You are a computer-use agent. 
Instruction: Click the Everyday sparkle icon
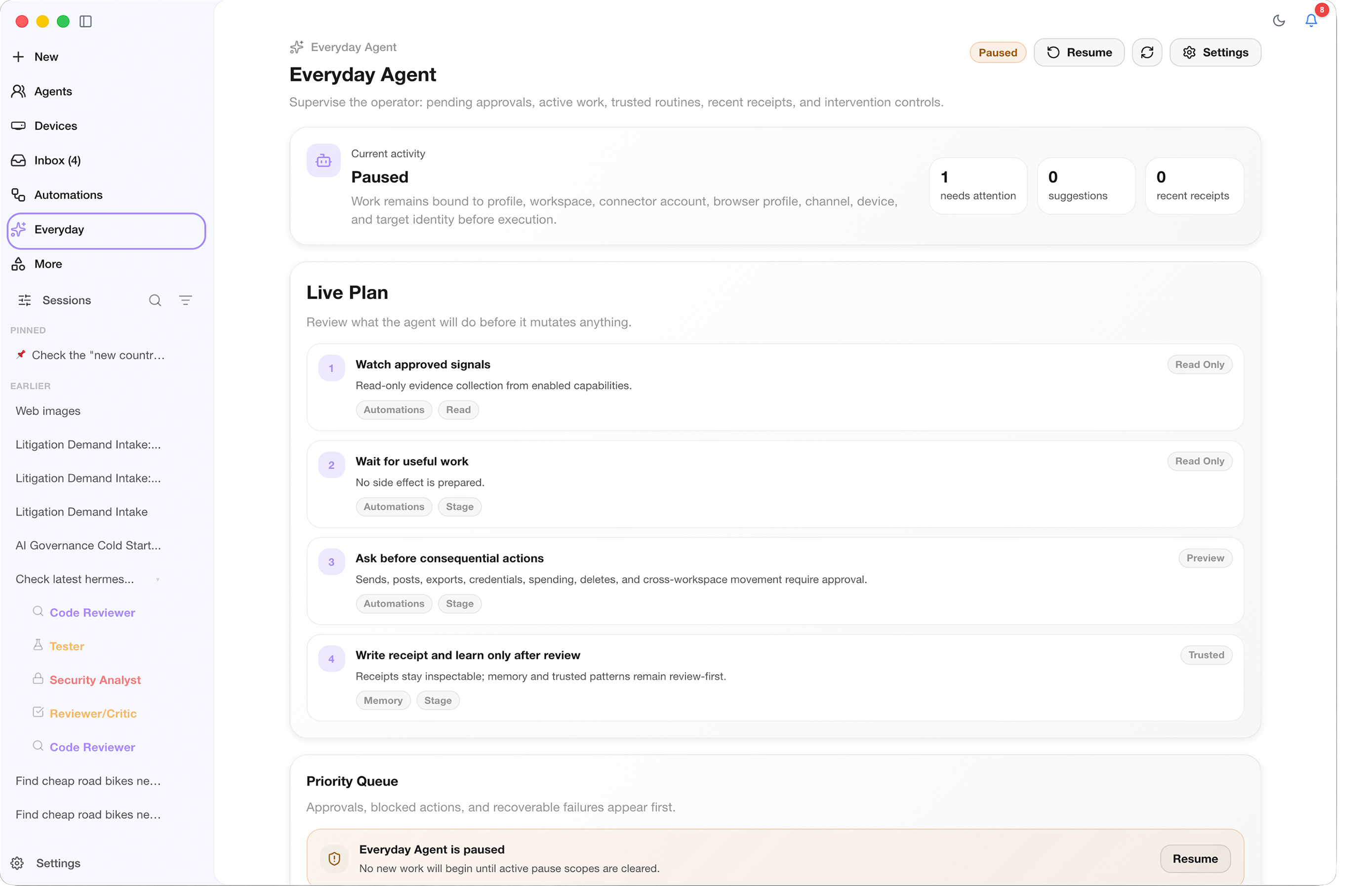click(x=18, y=229)
